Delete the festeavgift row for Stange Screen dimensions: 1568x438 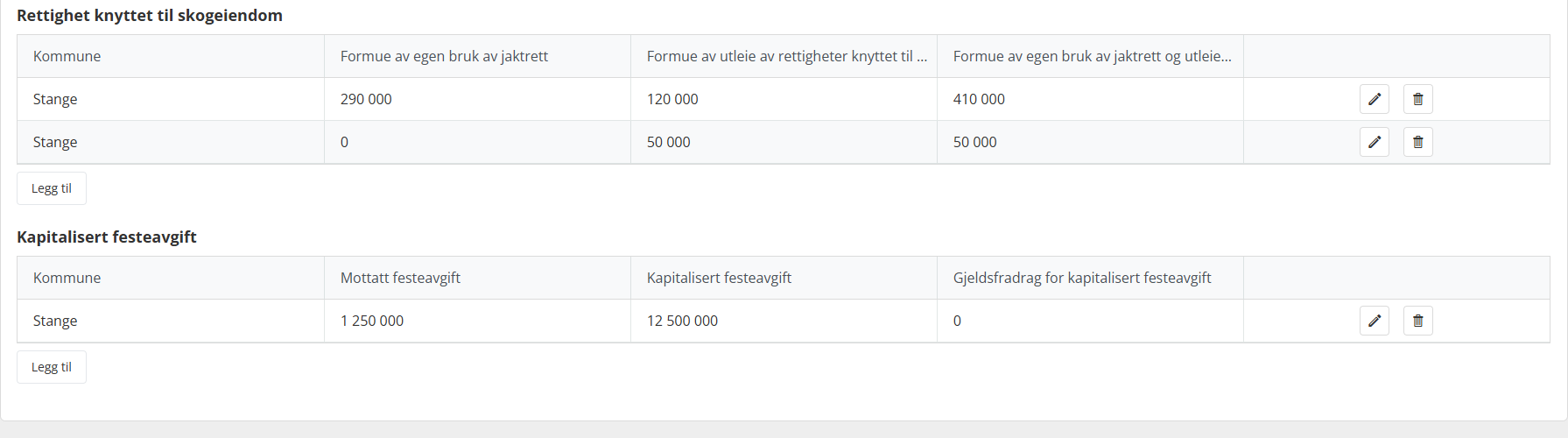tap(1418, 321)
